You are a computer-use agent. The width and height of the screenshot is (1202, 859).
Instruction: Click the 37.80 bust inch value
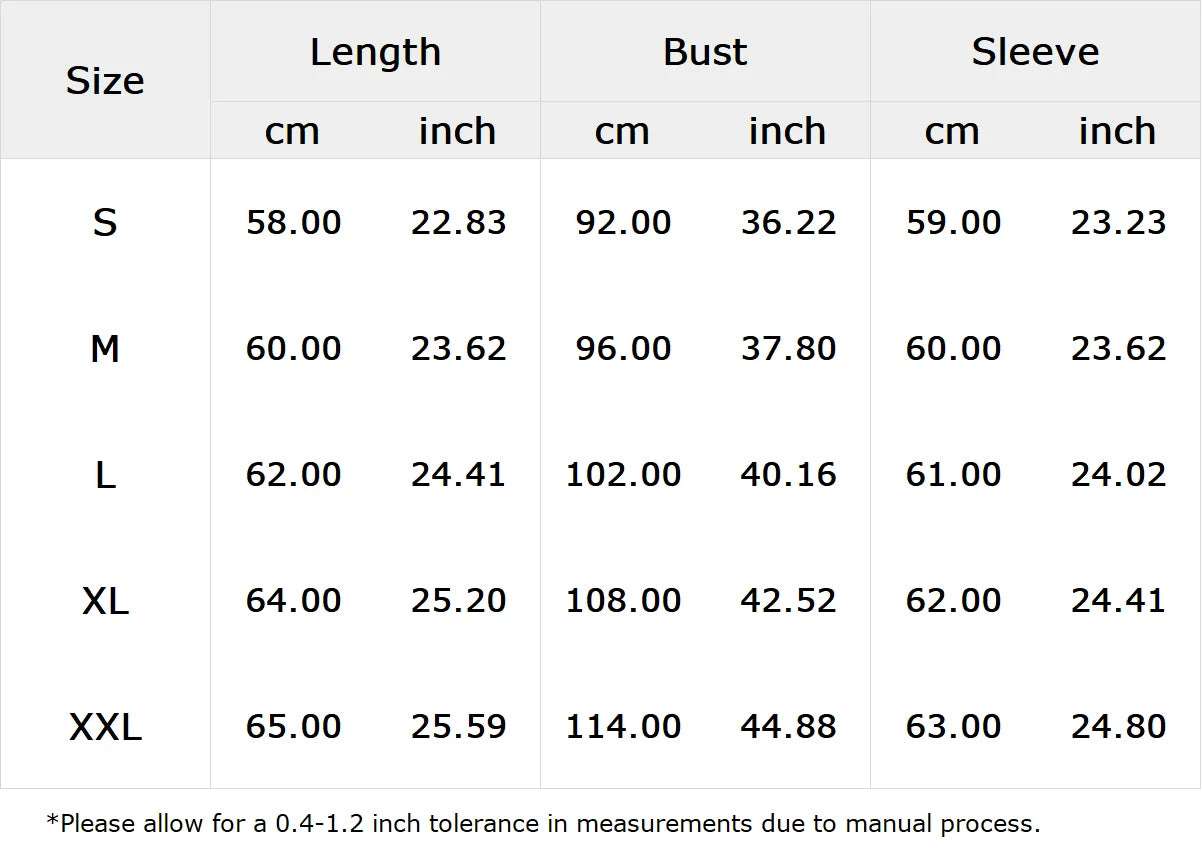click(x=788, y=348)
